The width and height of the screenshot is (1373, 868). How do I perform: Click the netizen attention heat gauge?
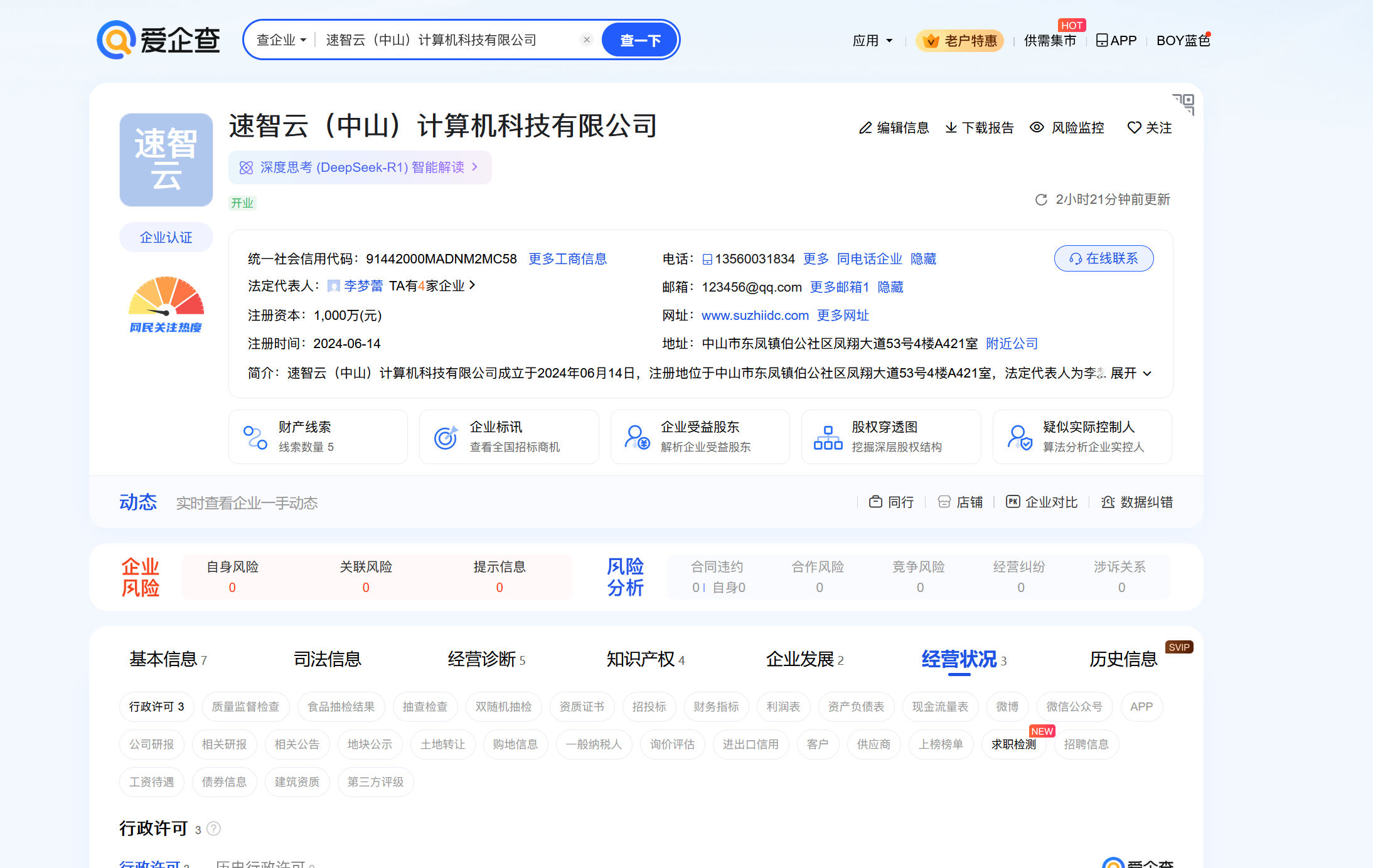[x=166, y=305]
